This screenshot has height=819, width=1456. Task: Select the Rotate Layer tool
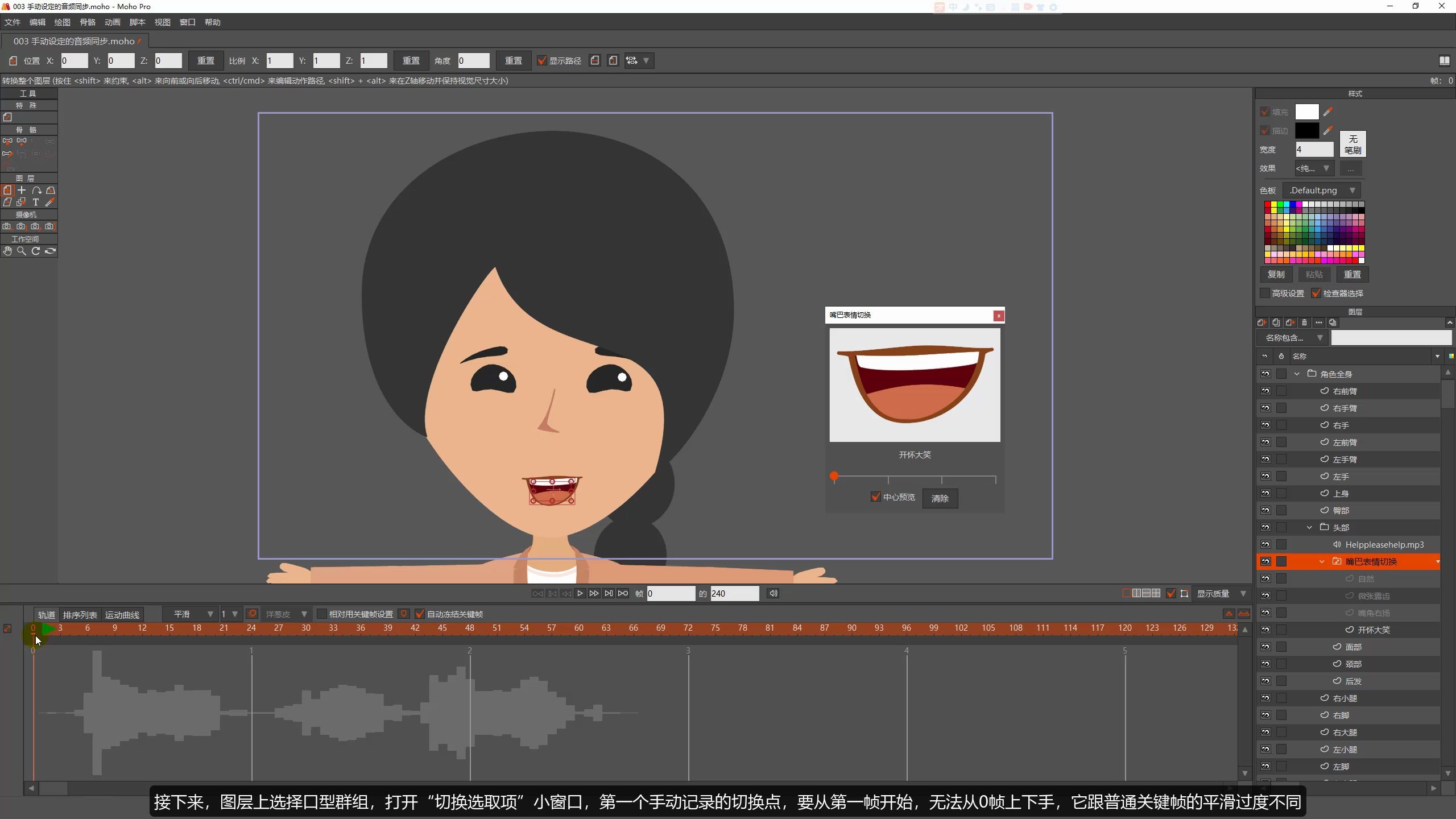(x=36, y=190)
